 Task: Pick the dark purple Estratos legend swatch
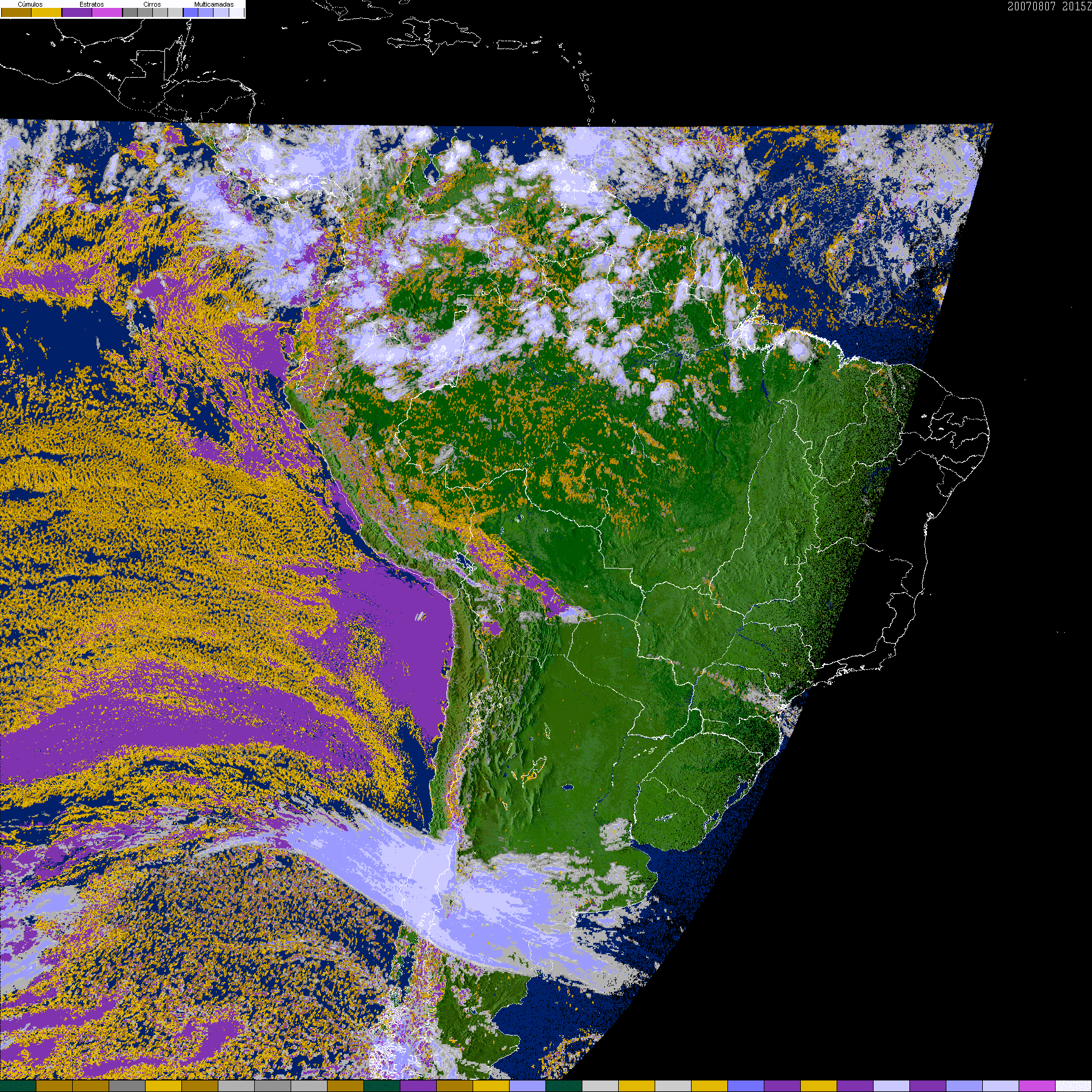coord(77,12)
